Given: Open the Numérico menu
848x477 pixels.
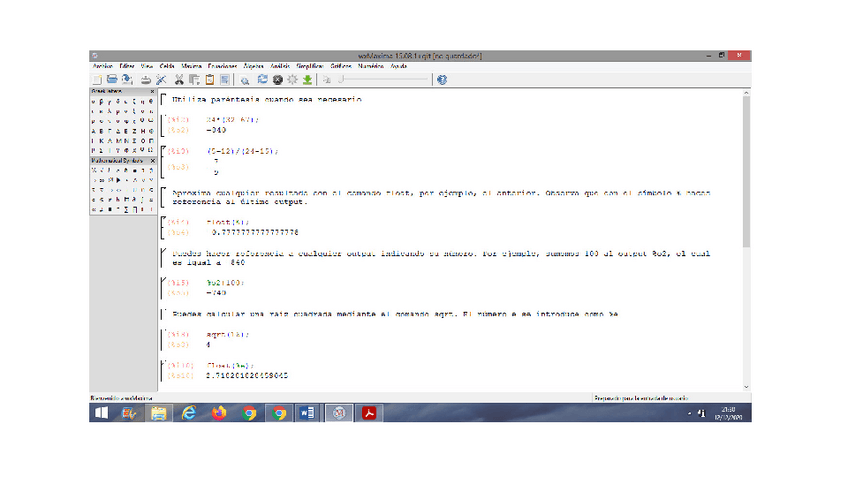Looking at the screenshot, I should point(370,66).
